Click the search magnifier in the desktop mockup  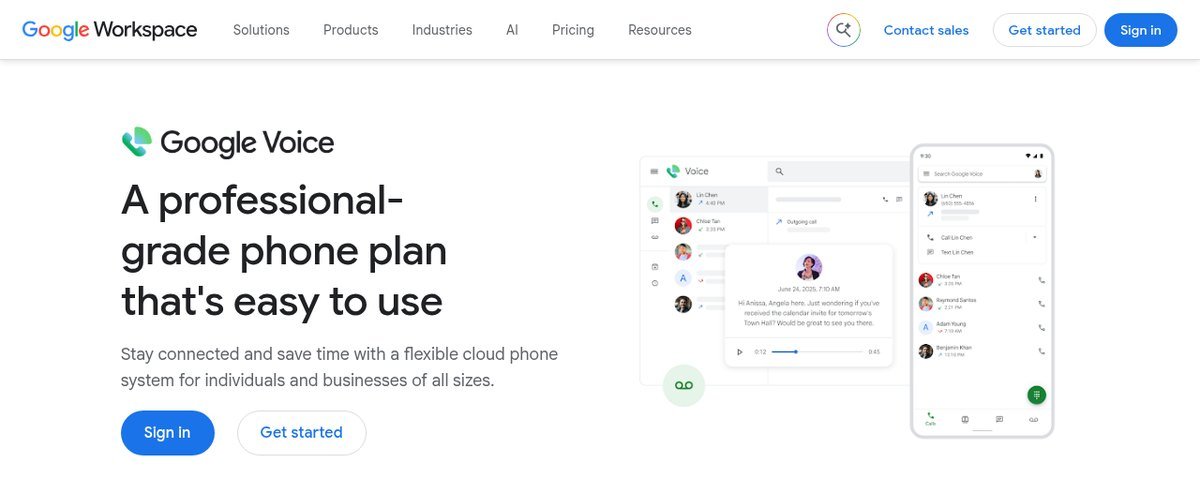779,172
